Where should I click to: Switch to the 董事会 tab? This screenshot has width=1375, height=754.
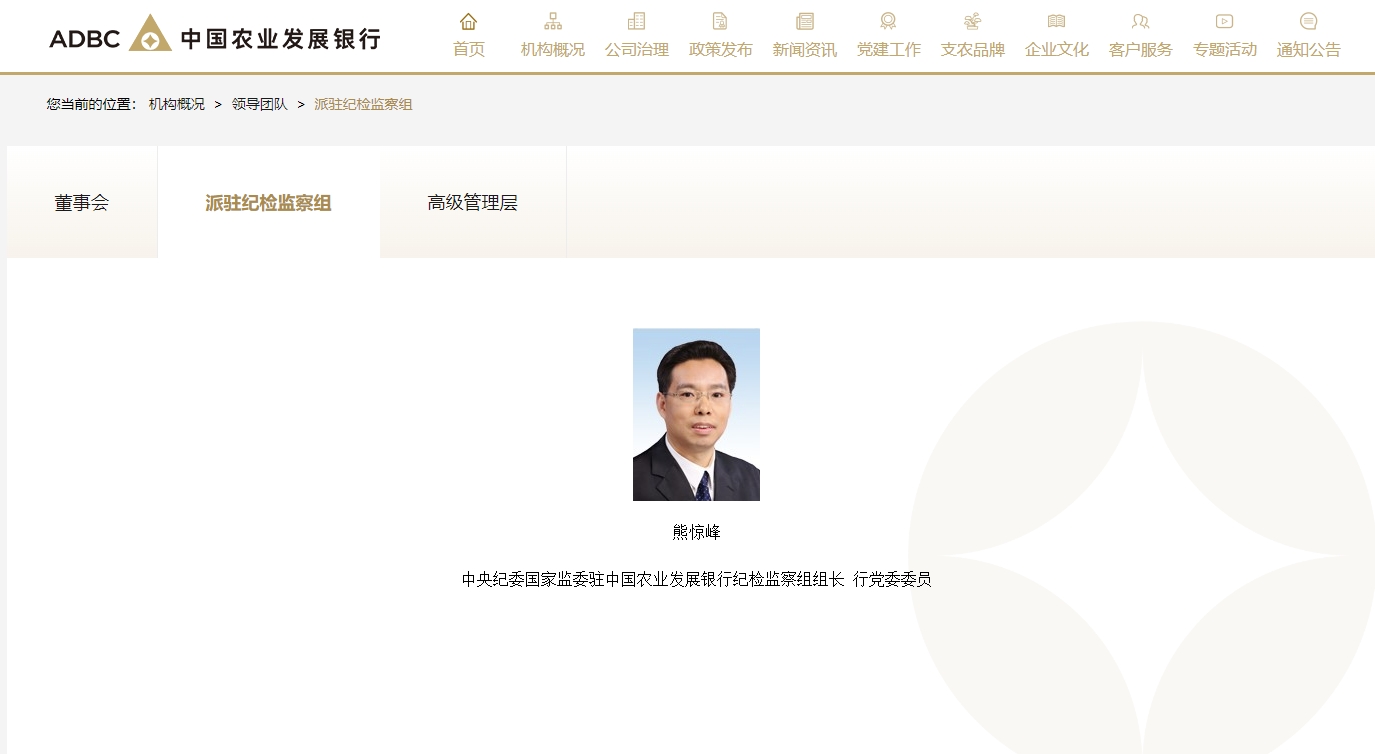(x=82, y=202)
